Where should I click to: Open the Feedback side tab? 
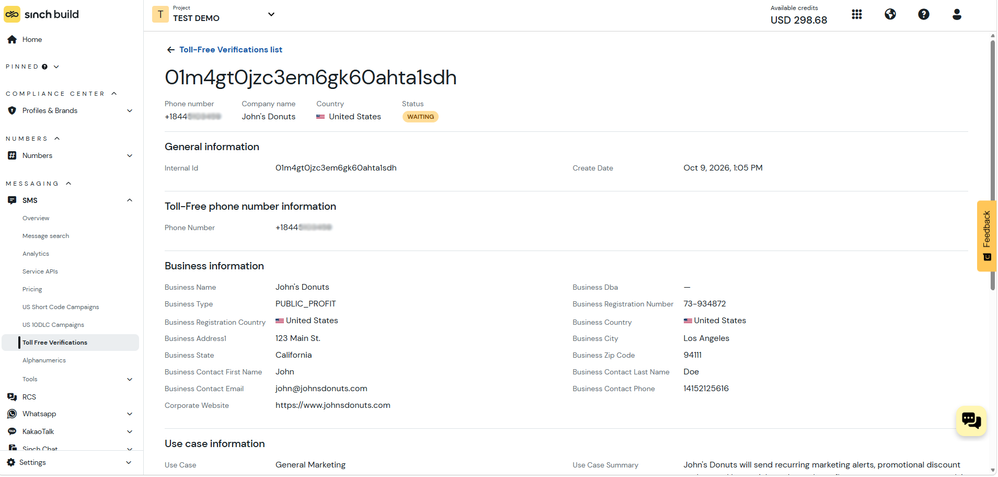click(987, 236)
